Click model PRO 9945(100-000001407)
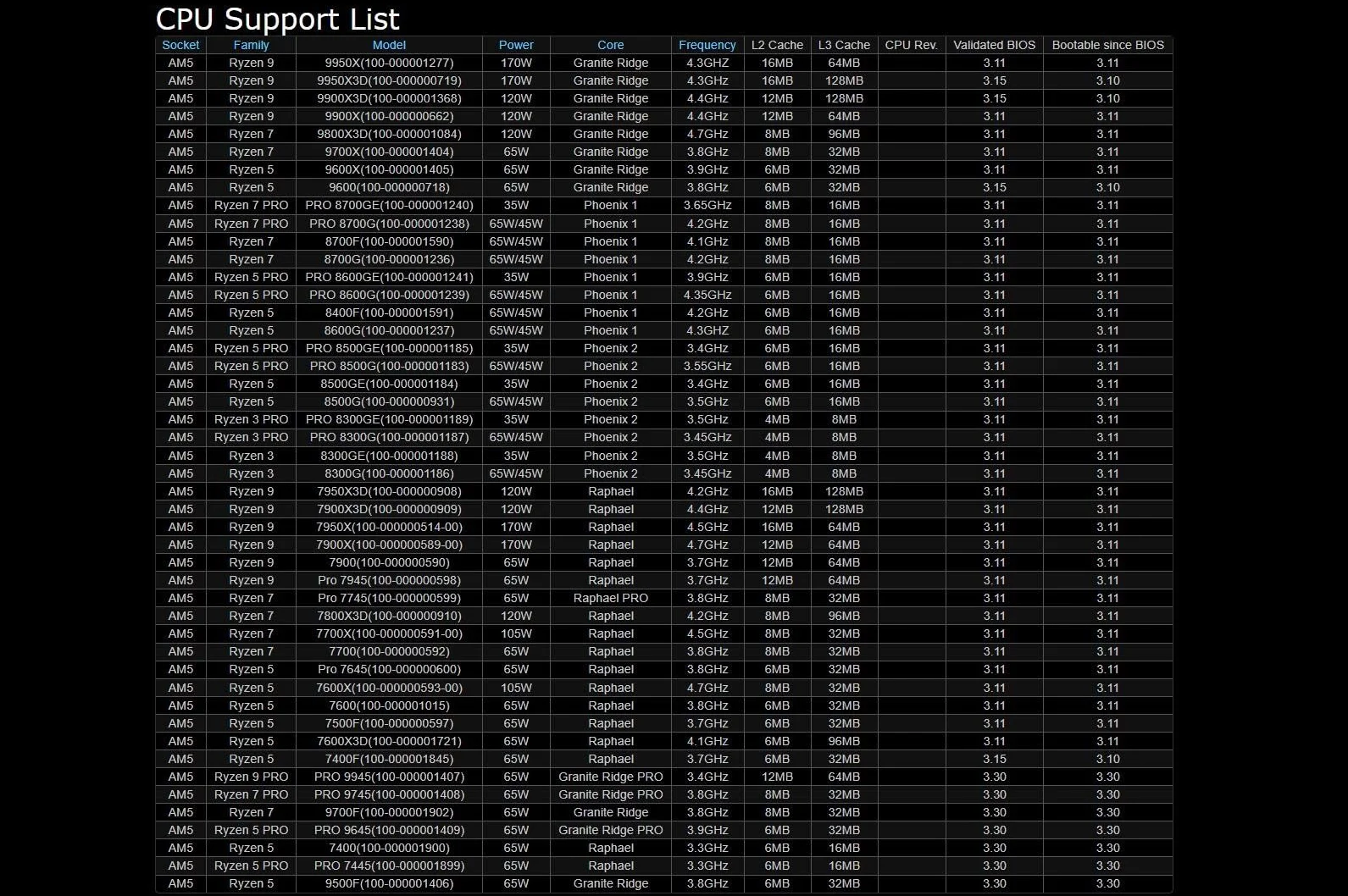The image size is (1348, 896). (389, 777)
